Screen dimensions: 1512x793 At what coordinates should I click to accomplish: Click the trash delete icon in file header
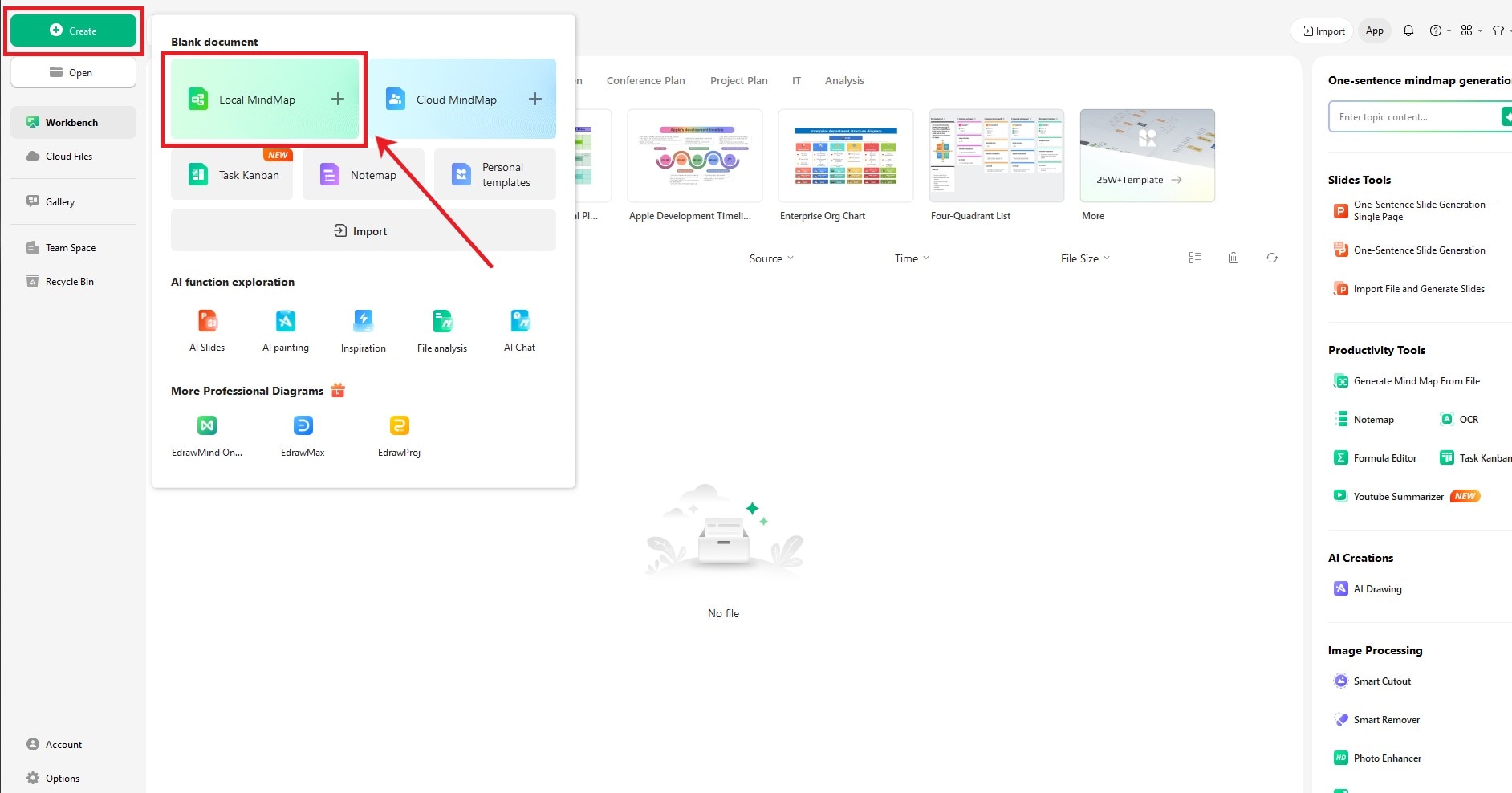1234,258
